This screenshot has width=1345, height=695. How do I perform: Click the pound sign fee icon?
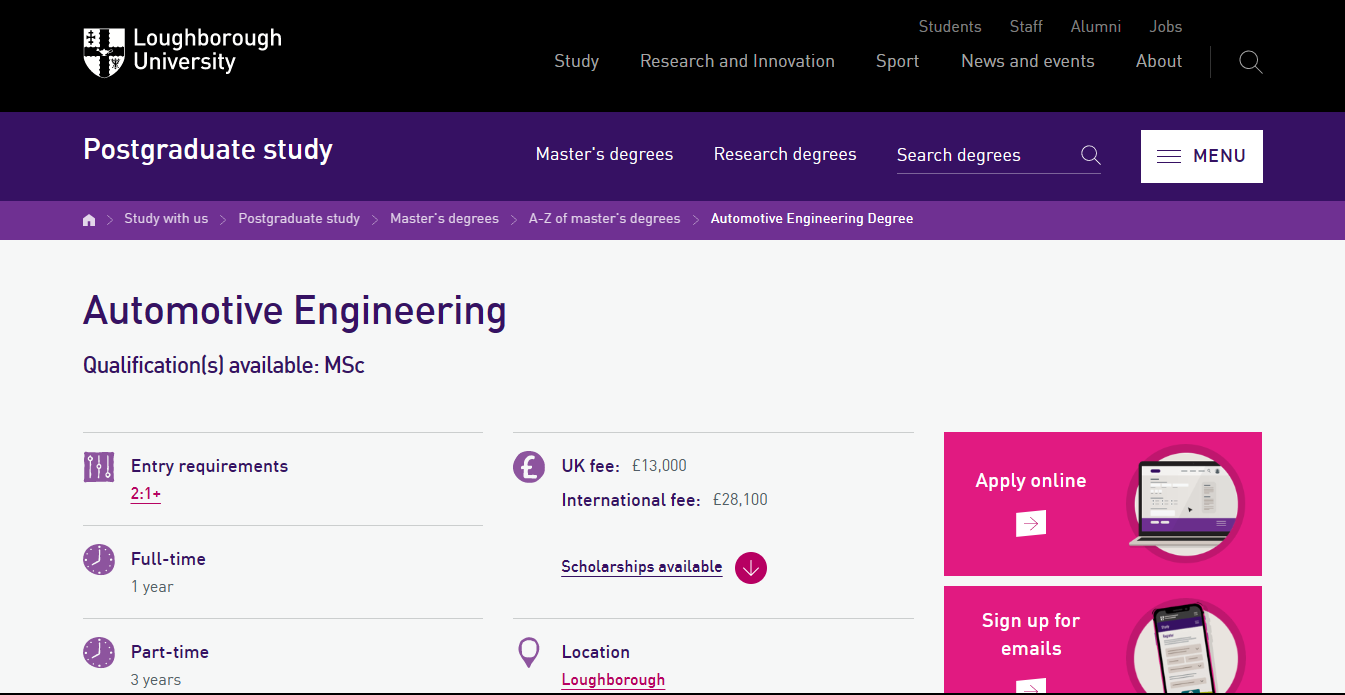[529, 467]
